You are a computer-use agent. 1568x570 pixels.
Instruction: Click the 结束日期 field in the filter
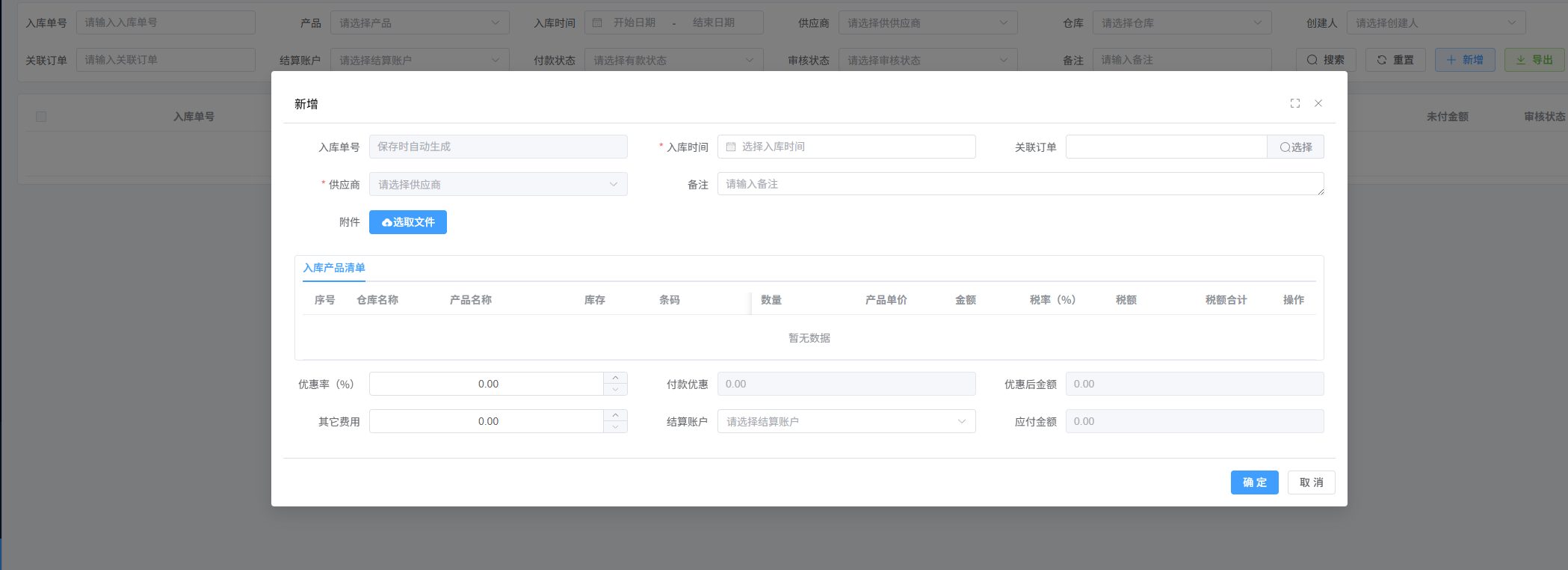(714, 22)
